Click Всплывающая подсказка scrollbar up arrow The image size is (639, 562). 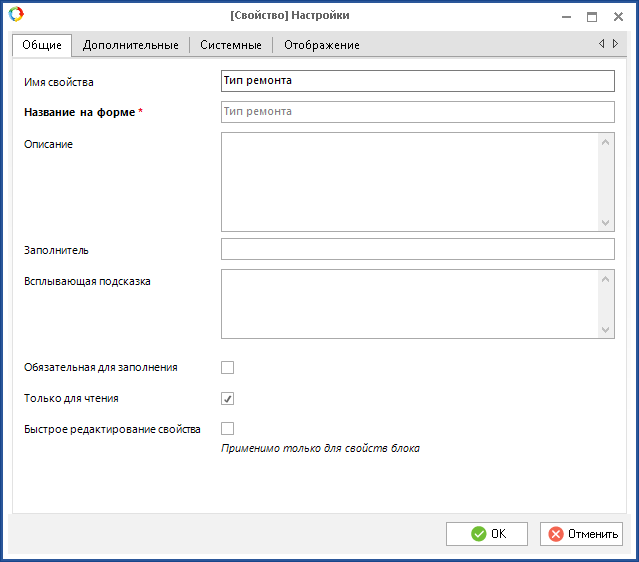[x=606, y=279]
